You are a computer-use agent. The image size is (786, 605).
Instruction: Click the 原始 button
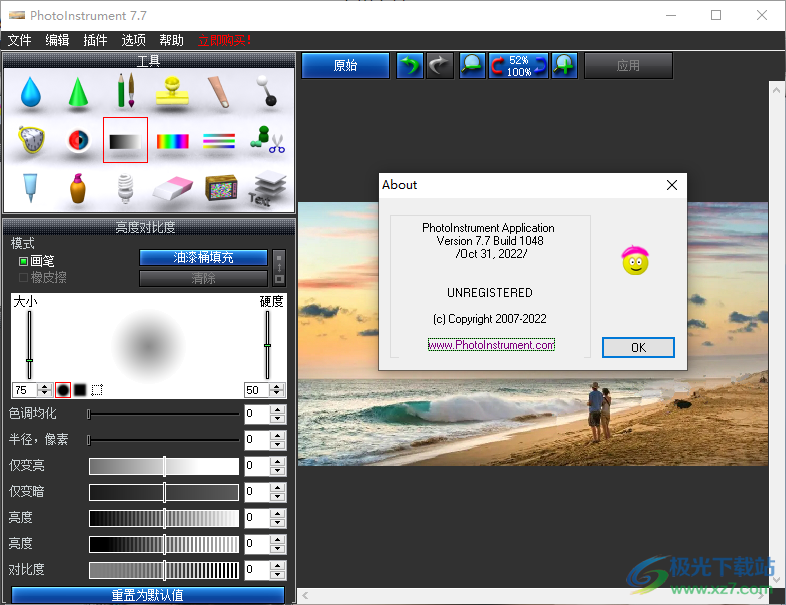click(x=345, y=66)
